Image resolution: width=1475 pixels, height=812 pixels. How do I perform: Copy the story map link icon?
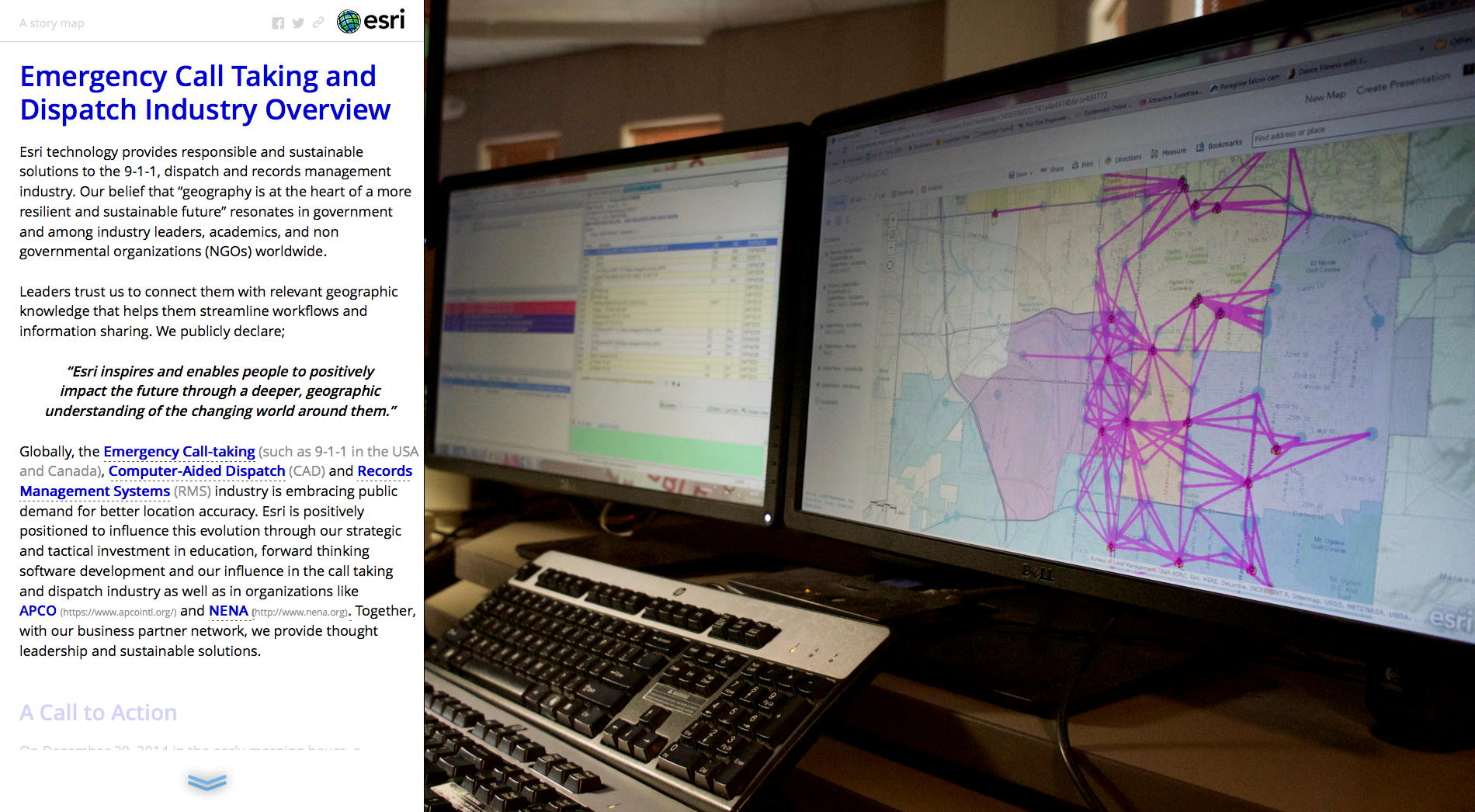point(318,23)
